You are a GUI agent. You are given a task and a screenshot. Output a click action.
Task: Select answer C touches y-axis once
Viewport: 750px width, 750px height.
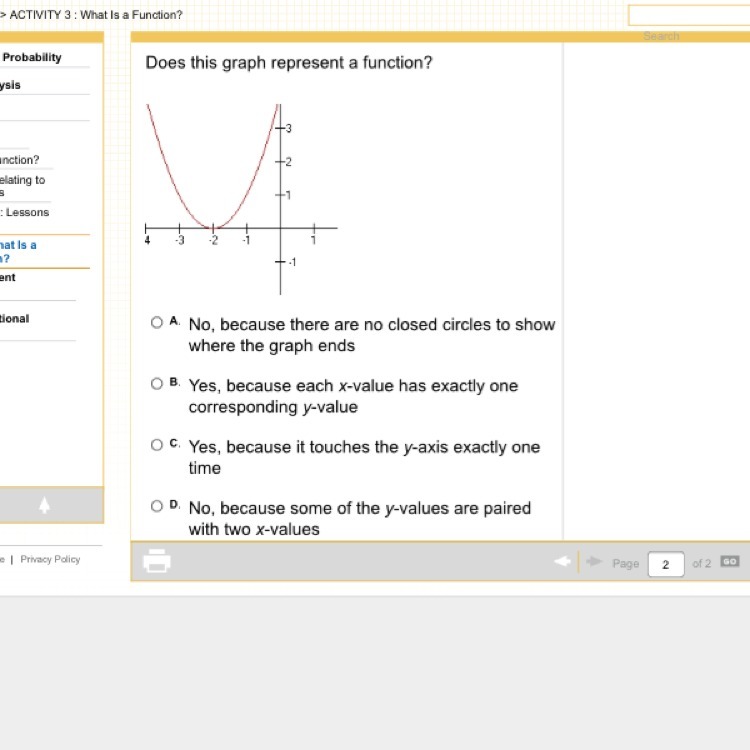tap(156, 445)
